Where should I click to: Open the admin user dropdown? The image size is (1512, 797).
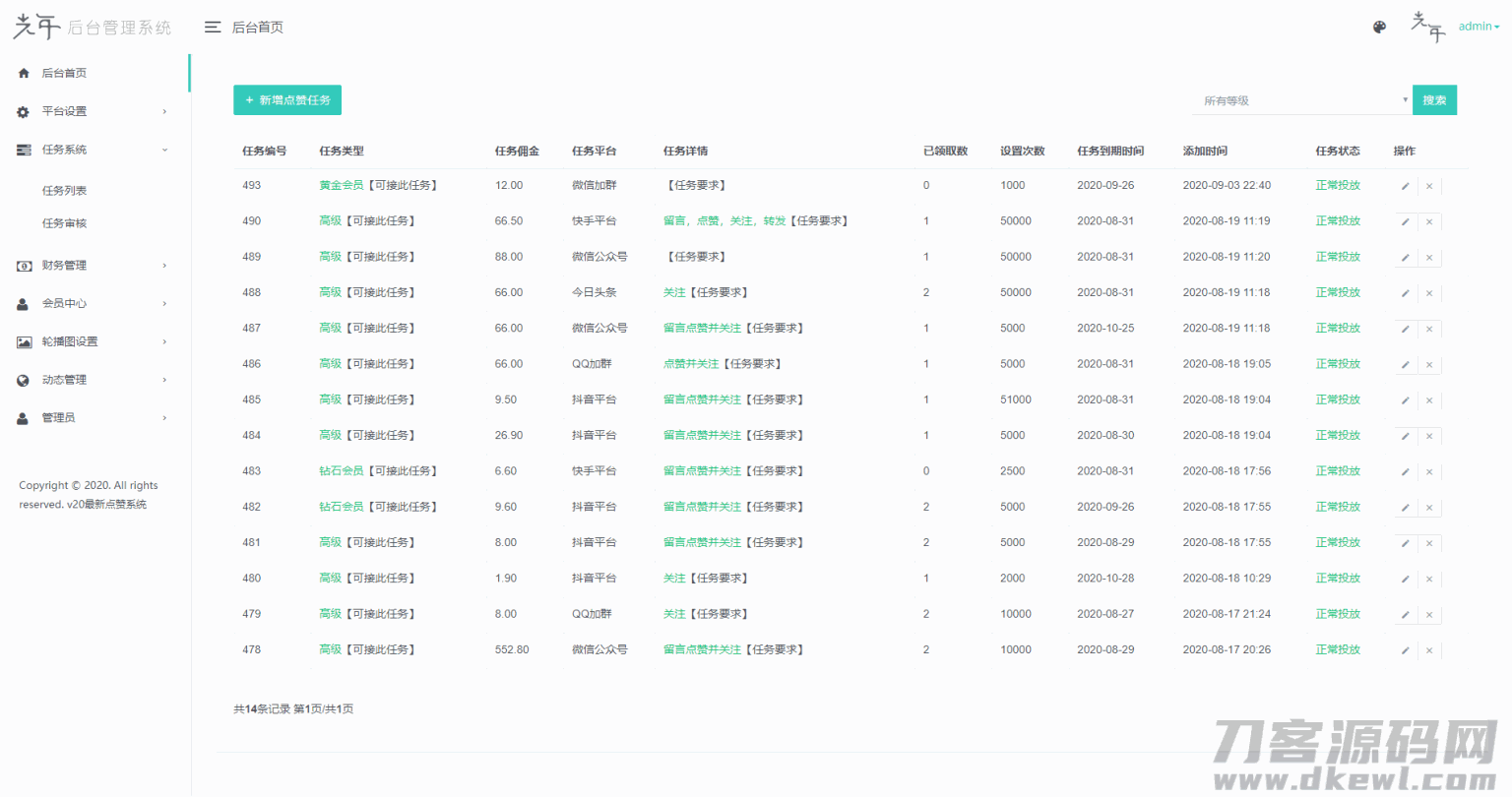tap(1479, 27)
